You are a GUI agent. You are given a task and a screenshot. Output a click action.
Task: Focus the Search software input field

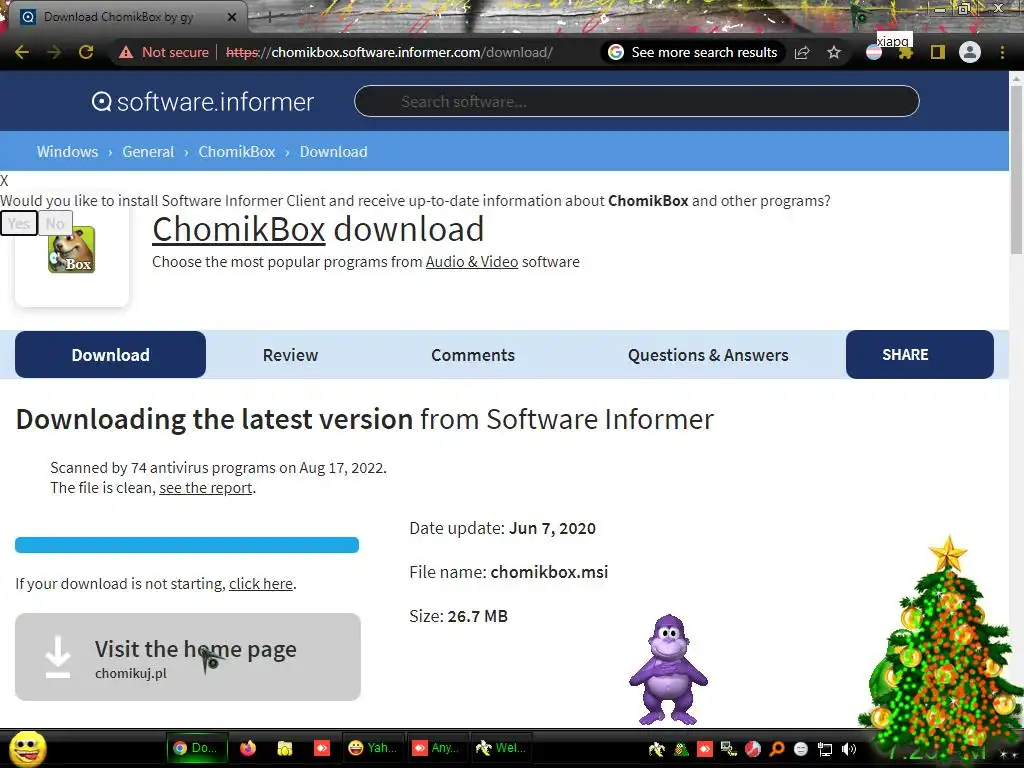point(637,101)
